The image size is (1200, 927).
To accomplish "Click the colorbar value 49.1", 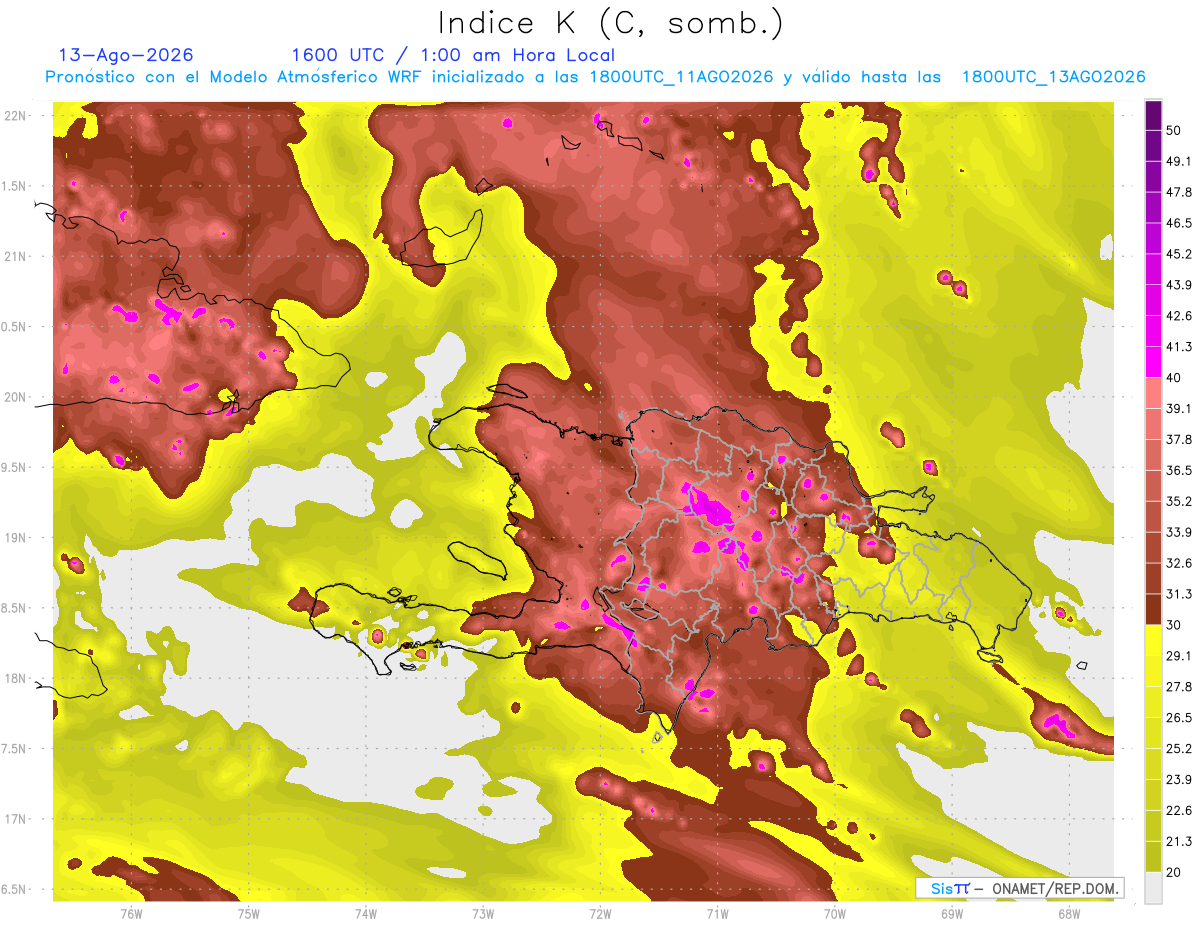I will (1178, 161).
